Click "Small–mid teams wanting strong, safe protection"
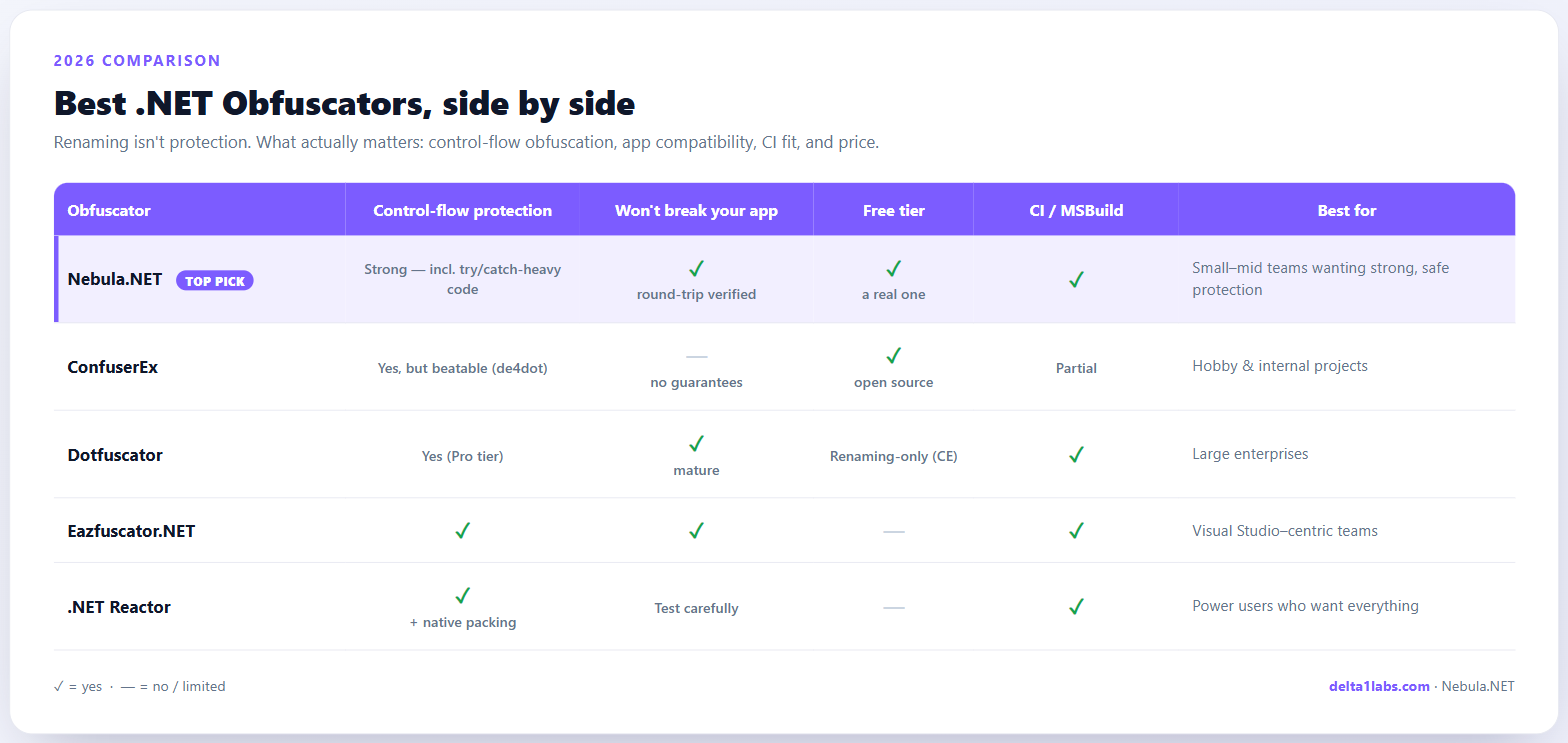1568x743 pixels. (1321, 279)
